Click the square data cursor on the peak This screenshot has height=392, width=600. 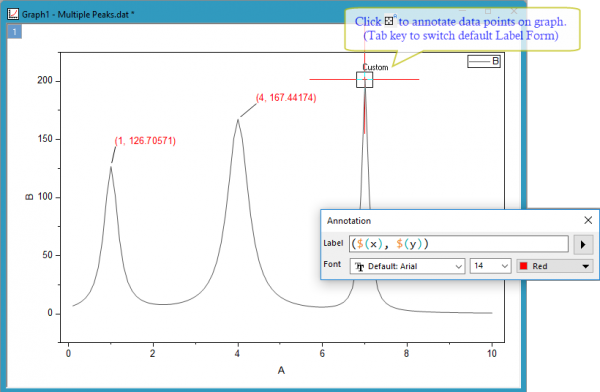(364, 80)
